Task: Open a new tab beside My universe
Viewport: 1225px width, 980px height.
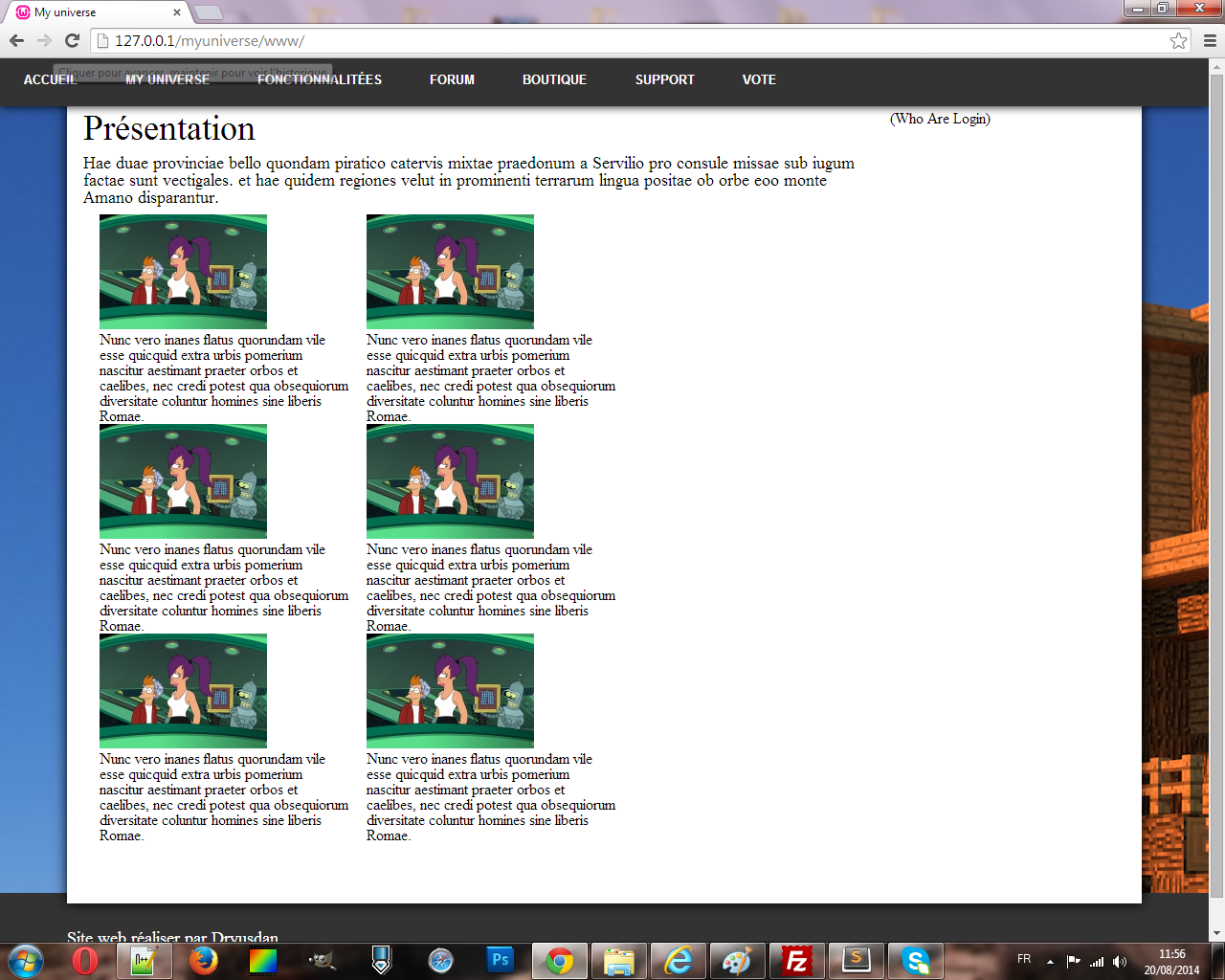Action: (x=208, y=12)
